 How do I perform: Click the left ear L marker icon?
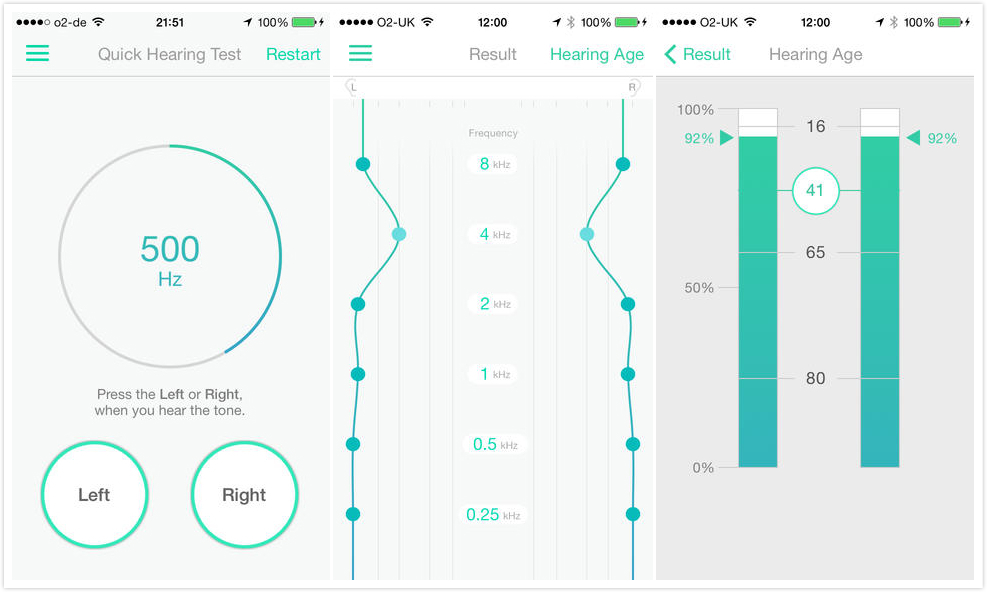(x=352, y=88)
